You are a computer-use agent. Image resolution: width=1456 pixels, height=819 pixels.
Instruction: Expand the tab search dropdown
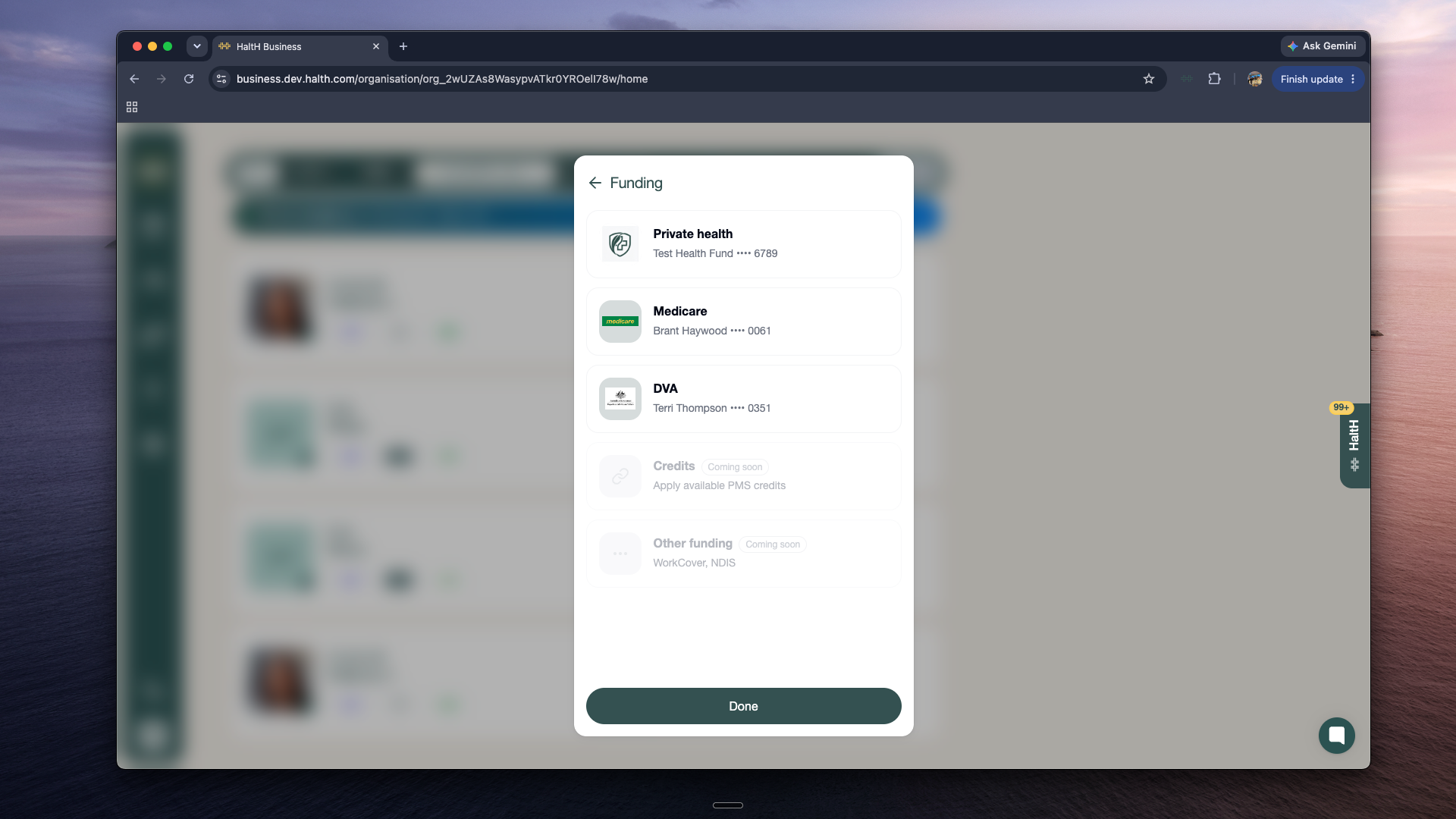[x=197, y=46]
